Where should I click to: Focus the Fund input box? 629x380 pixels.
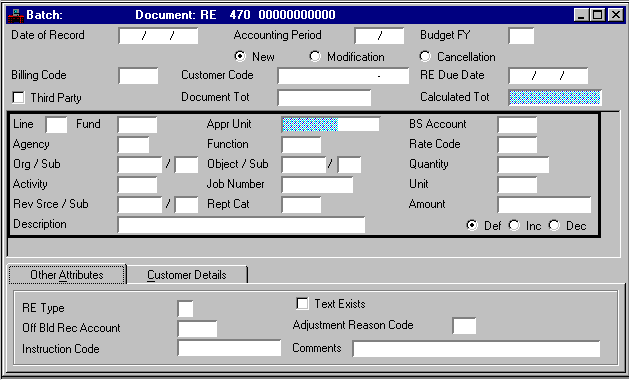point(137,125)
